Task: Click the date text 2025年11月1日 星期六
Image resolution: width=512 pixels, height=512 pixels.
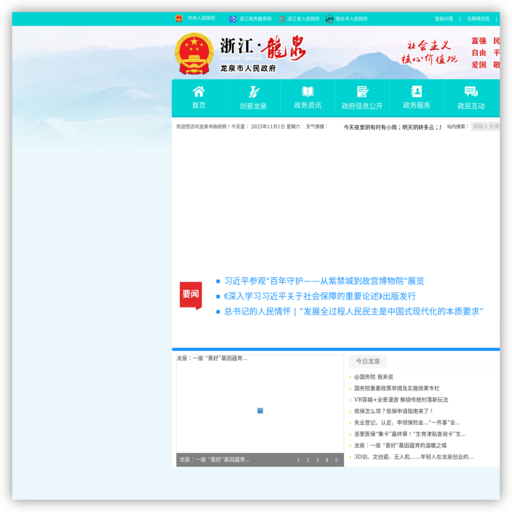Action: coord(275,127)
